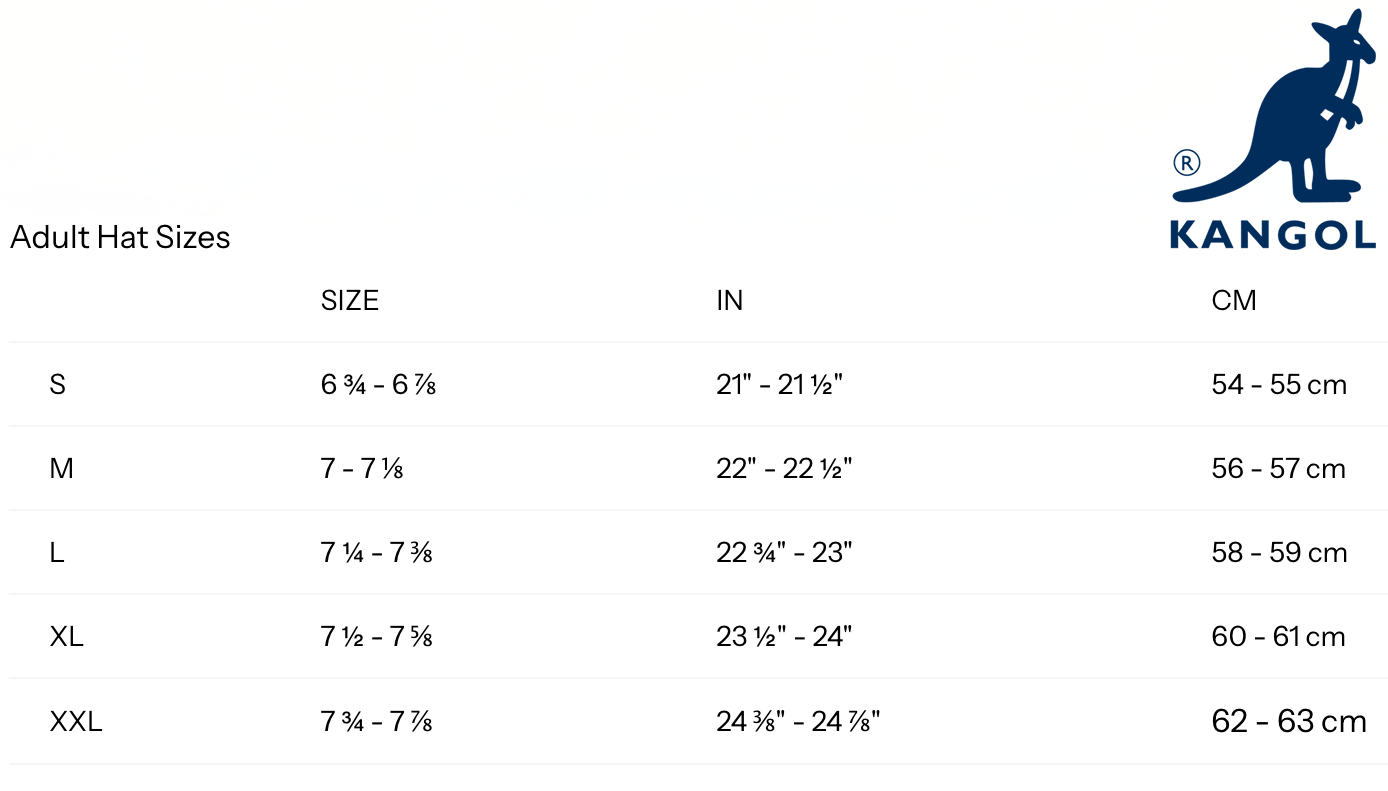Click the CM column header

(x=1233, y=301)
